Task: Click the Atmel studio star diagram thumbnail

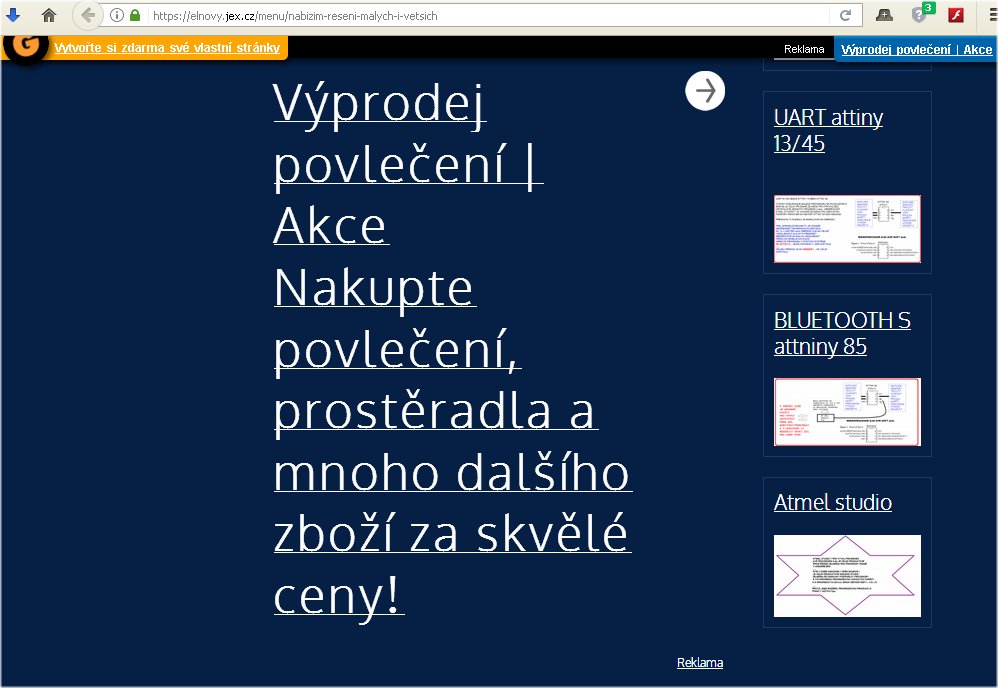Action: click(x=847, y=576)
